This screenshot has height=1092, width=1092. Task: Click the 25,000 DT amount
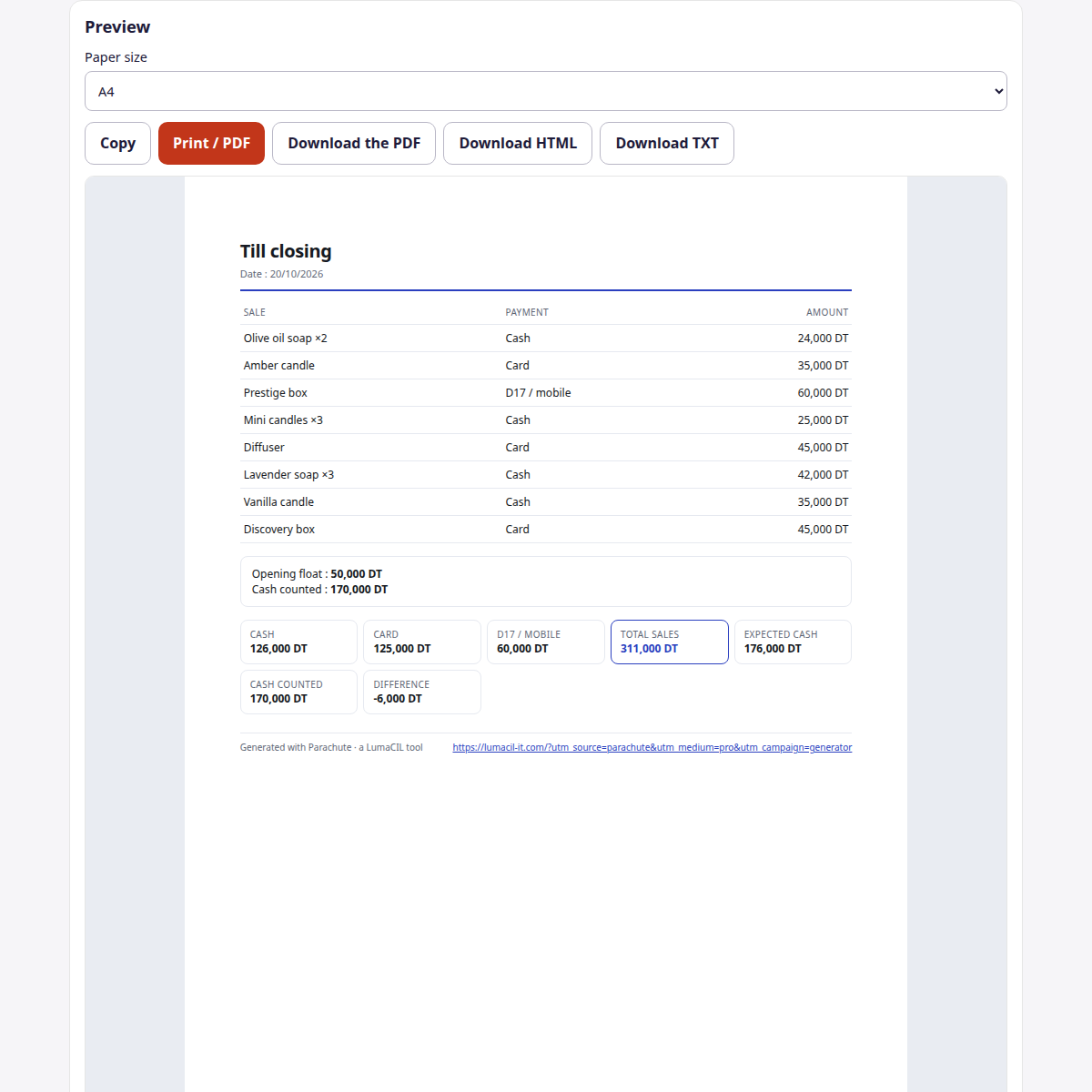pyautogui.click(x=823, y=420)
